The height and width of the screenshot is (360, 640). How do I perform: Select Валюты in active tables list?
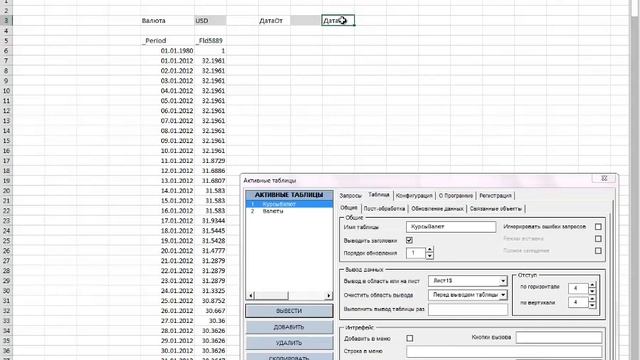(289, 211)
